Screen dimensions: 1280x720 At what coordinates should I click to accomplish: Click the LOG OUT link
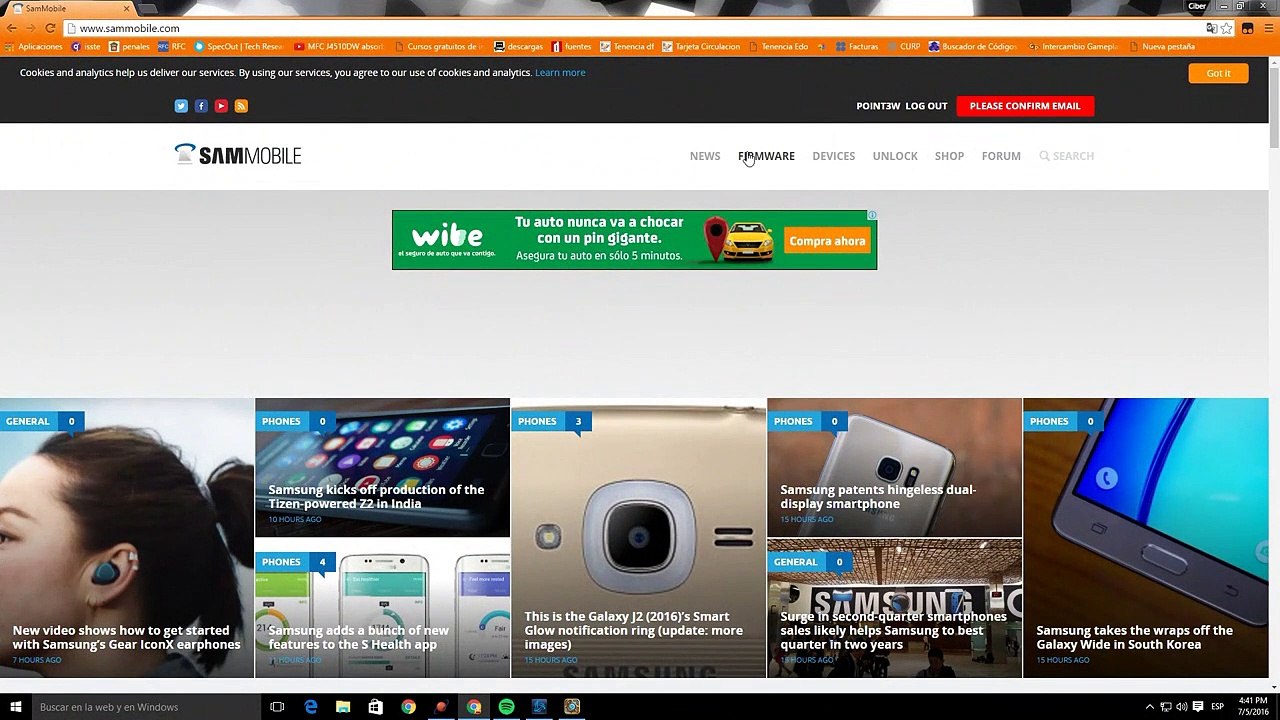(x=926, y=106)
